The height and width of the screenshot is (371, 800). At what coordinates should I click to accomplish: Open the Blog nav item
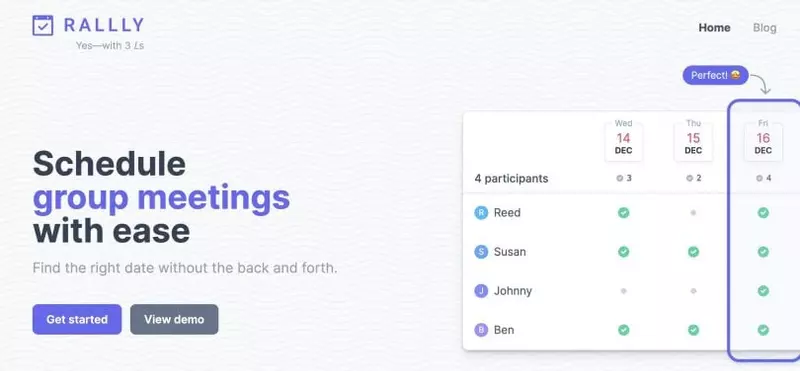coord(765,28)
